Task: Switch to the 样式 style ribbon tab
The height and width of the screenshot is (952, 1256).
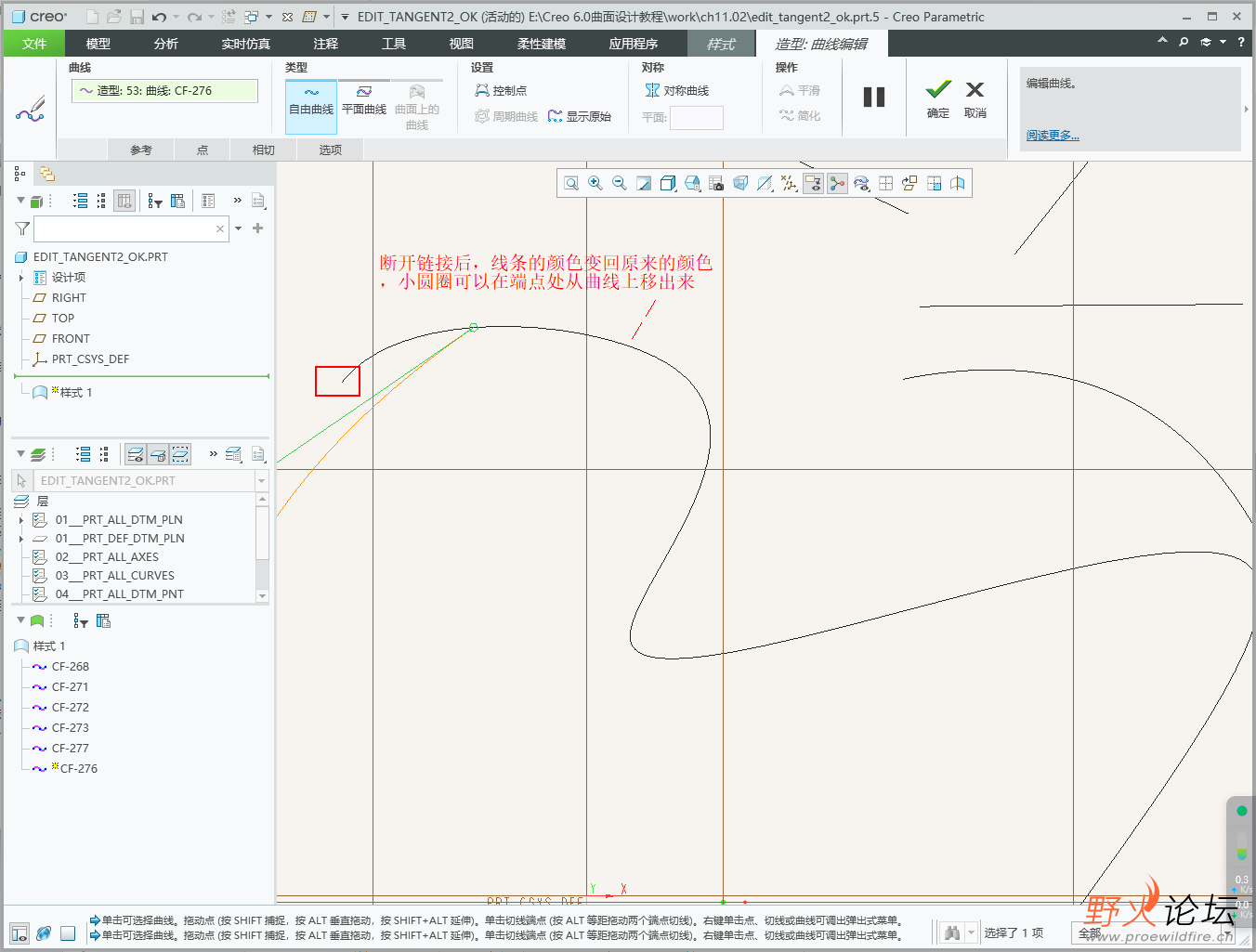Action: [x=721, y=44]
